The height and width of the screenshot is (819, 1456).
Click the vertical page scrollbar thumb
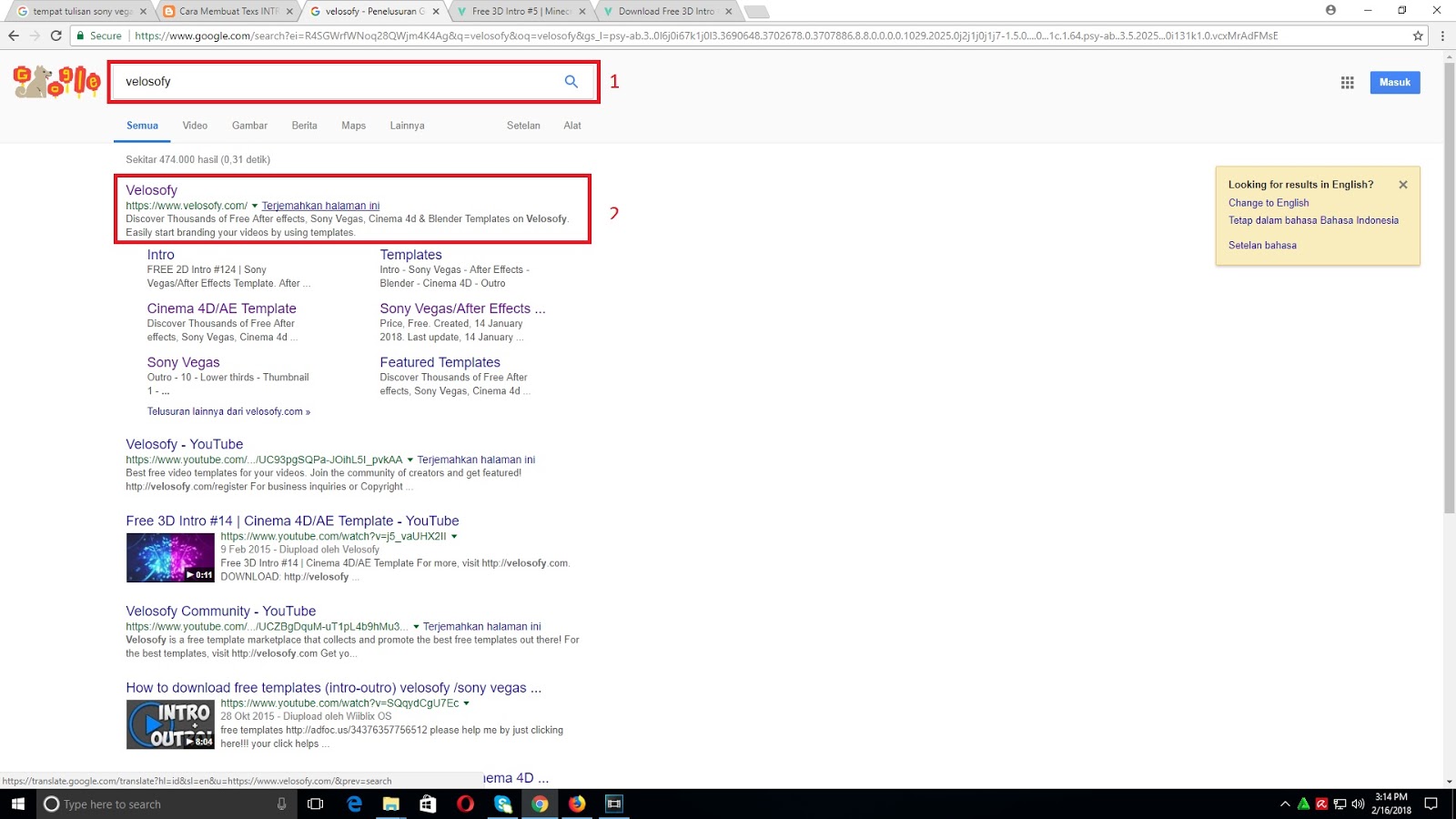pyautogui.click(x=1449, y=288)
